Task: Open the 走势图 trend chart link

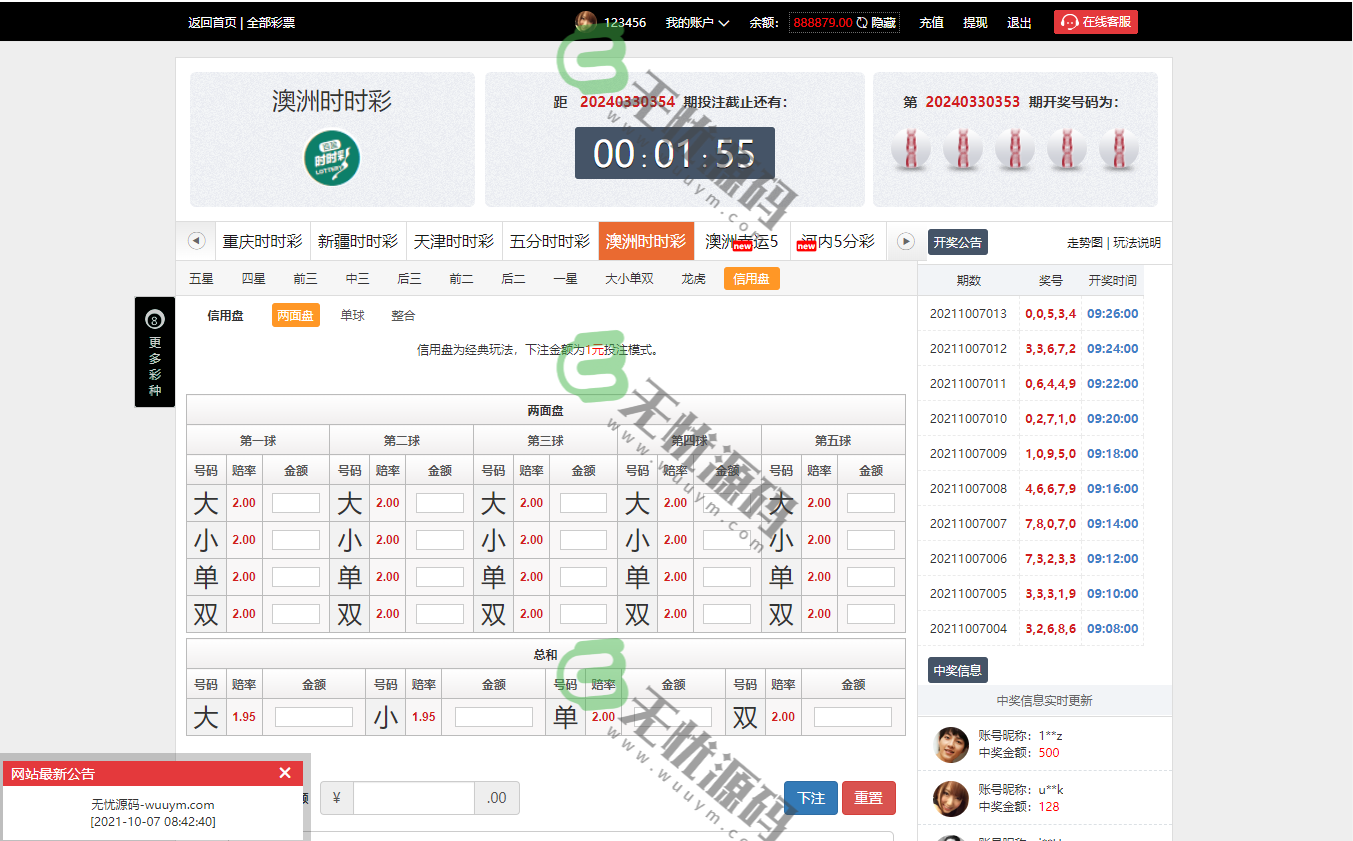Action: pos(1084,243)
